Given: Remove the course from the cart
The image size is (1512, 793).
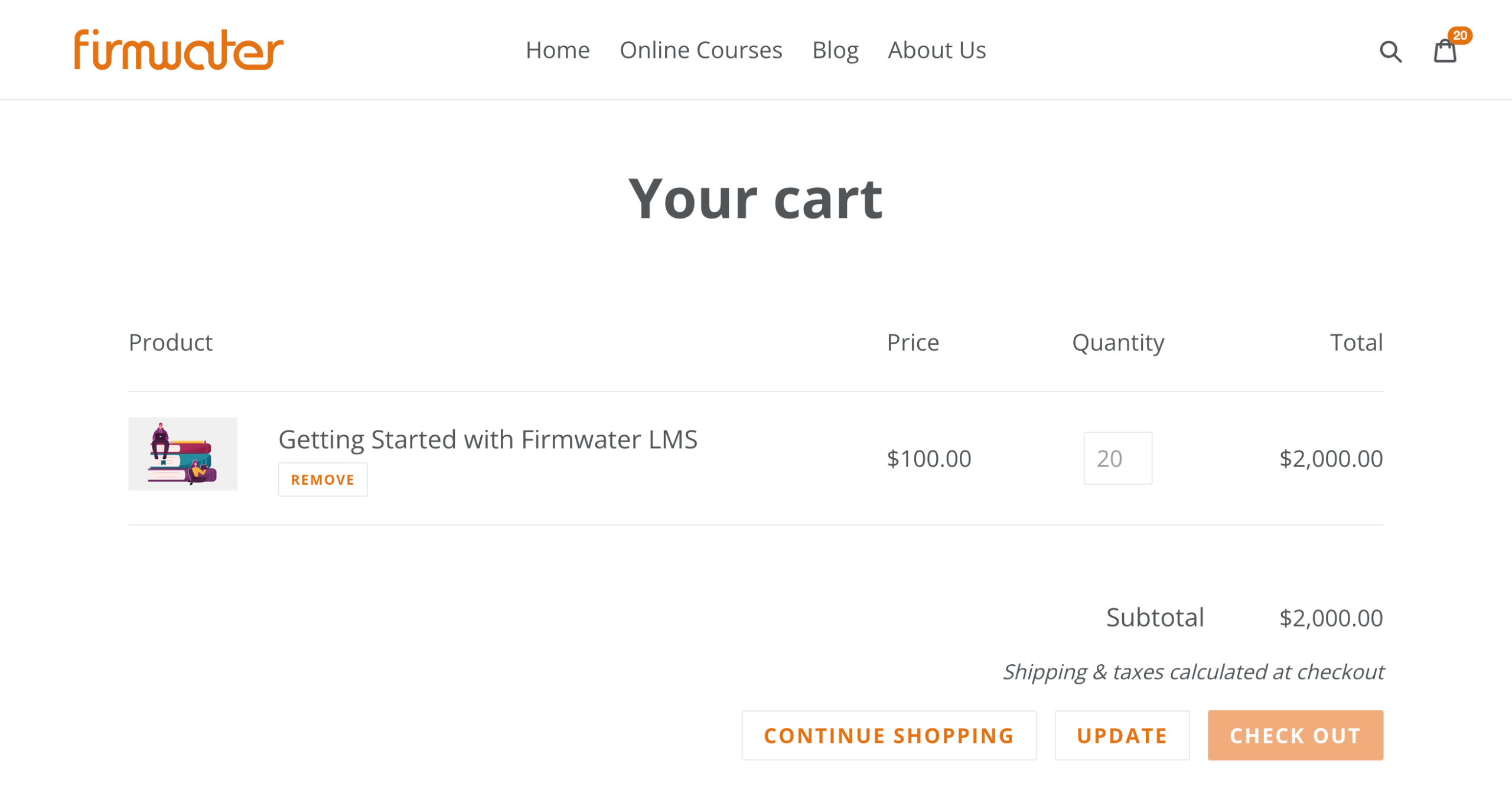Looking at the screenshot, I should [322, 479].
